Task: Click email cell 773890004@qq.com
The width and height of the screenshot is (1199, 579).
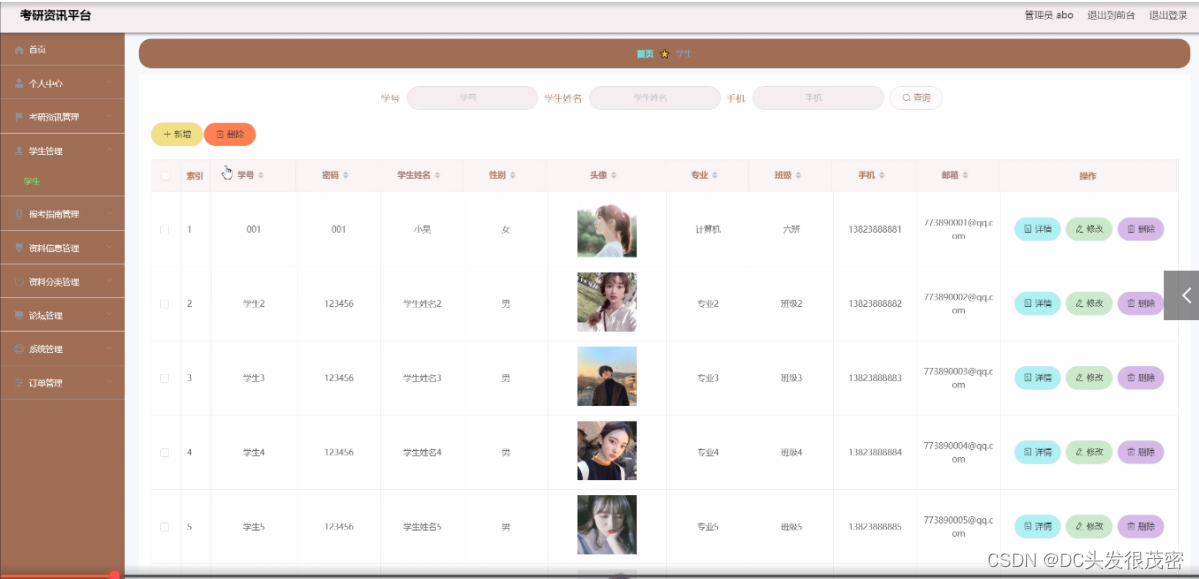Action: point(958,452)
